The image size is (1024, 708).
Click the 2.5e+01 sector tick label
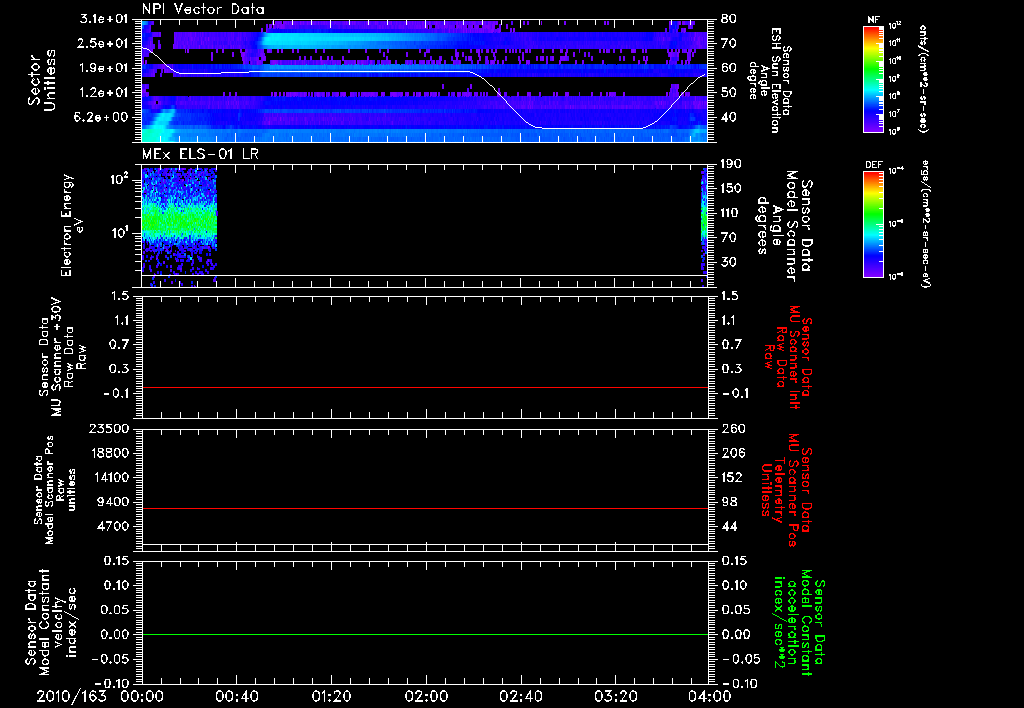[x=104, y=43]
